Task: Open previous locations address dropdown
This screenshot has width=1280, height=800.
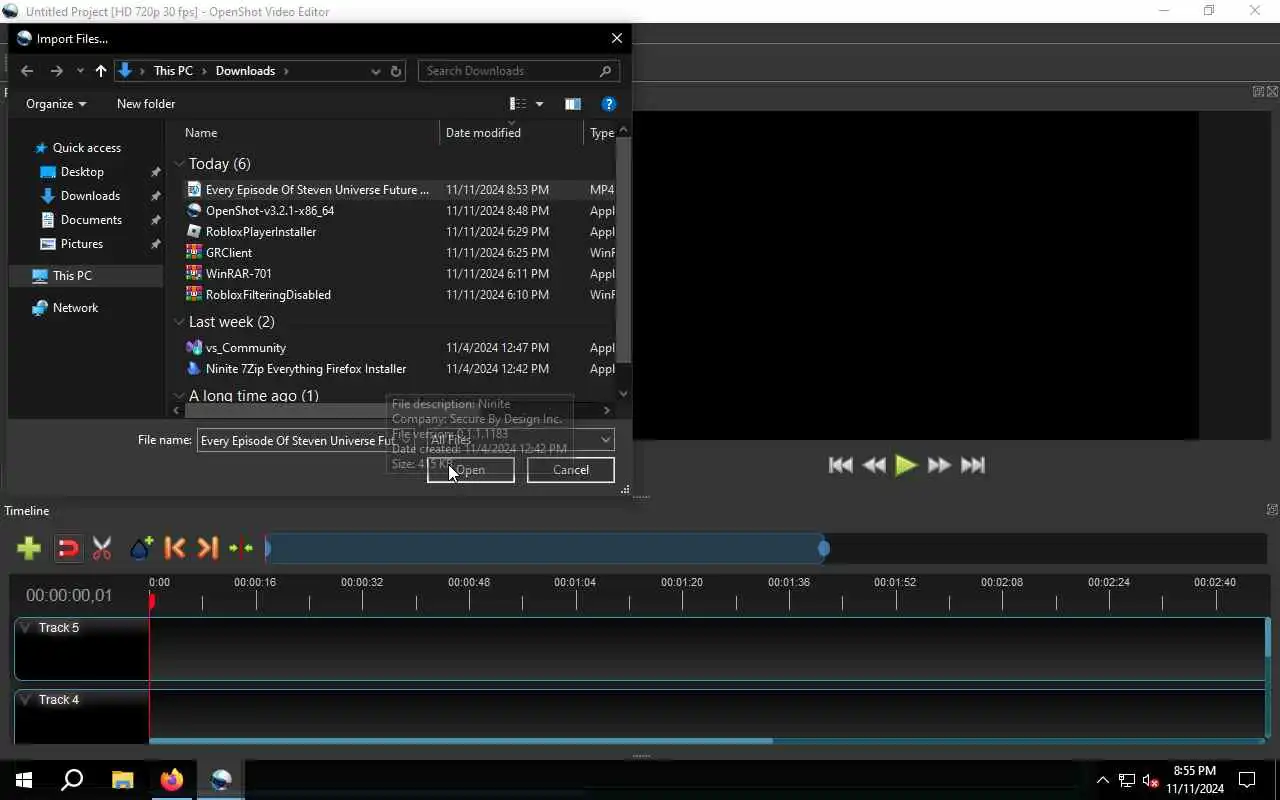Action: 375,71
